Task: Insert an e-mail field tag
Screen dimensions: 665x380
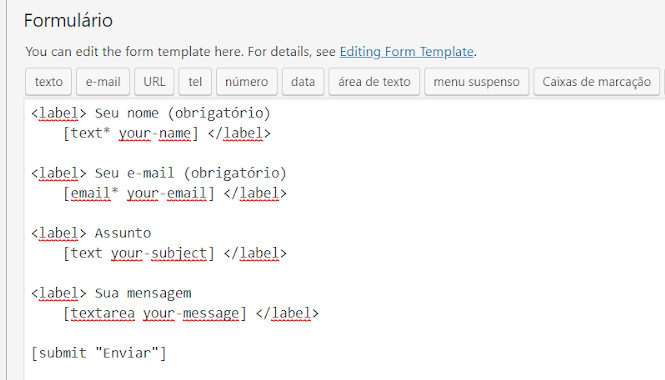Action: [103, 81]
